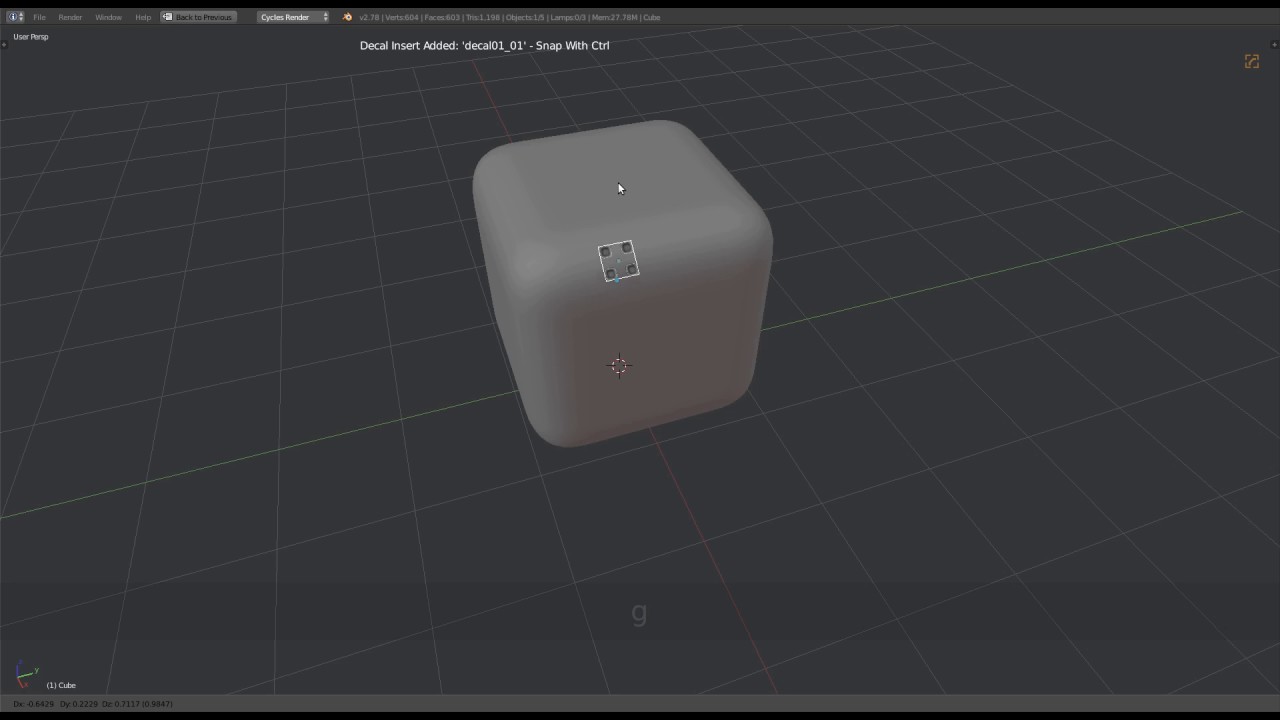The height and width of the screenshot is (720, 1280).
Task: Click the Faces:603 statistics text
Action: point(443,17)
